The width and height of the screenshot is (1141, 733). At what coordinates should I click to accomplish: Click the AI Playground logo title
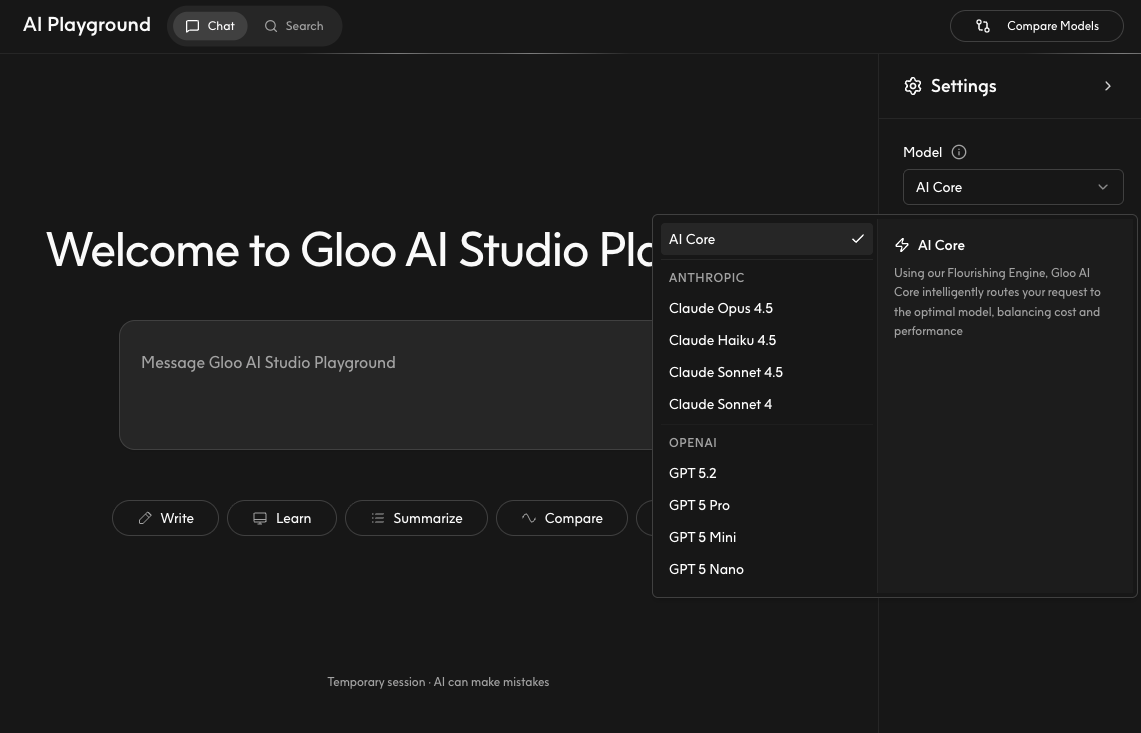click(87, 25)
